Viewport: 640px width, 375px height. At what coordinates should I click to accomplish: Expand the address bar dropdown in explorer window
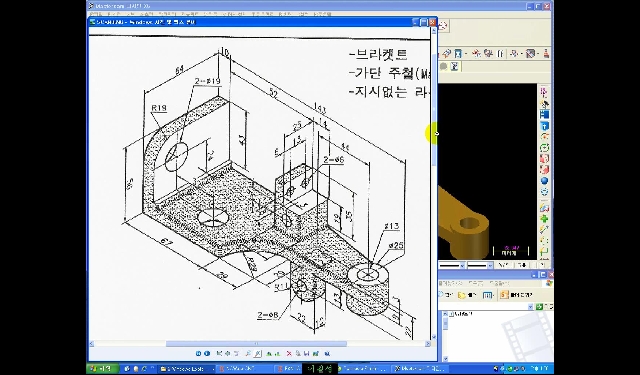point(530,307)
